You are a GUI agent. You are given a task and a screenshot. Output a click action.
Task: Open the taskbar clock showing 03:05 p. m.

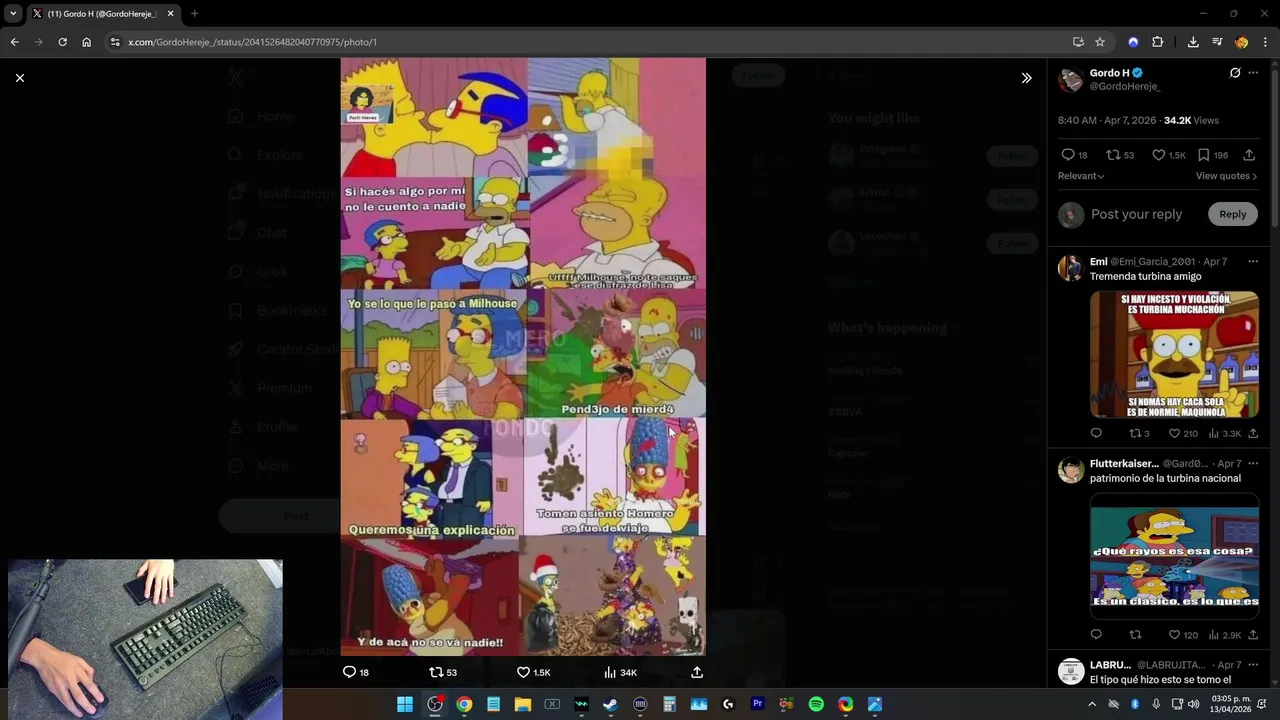(x=1231, y=704)
